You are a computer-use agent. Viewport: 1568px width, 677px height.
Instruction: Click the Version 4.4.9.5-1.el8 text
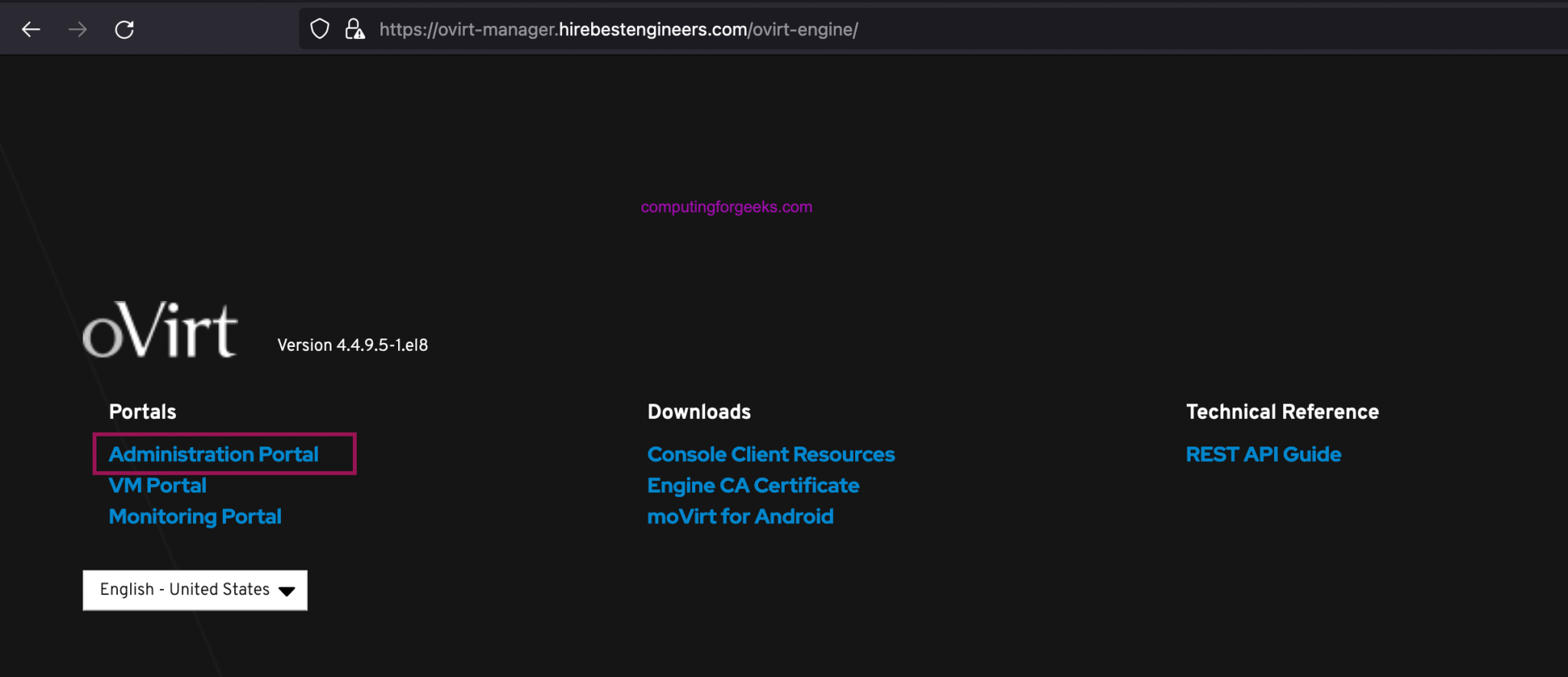point(352,345)
